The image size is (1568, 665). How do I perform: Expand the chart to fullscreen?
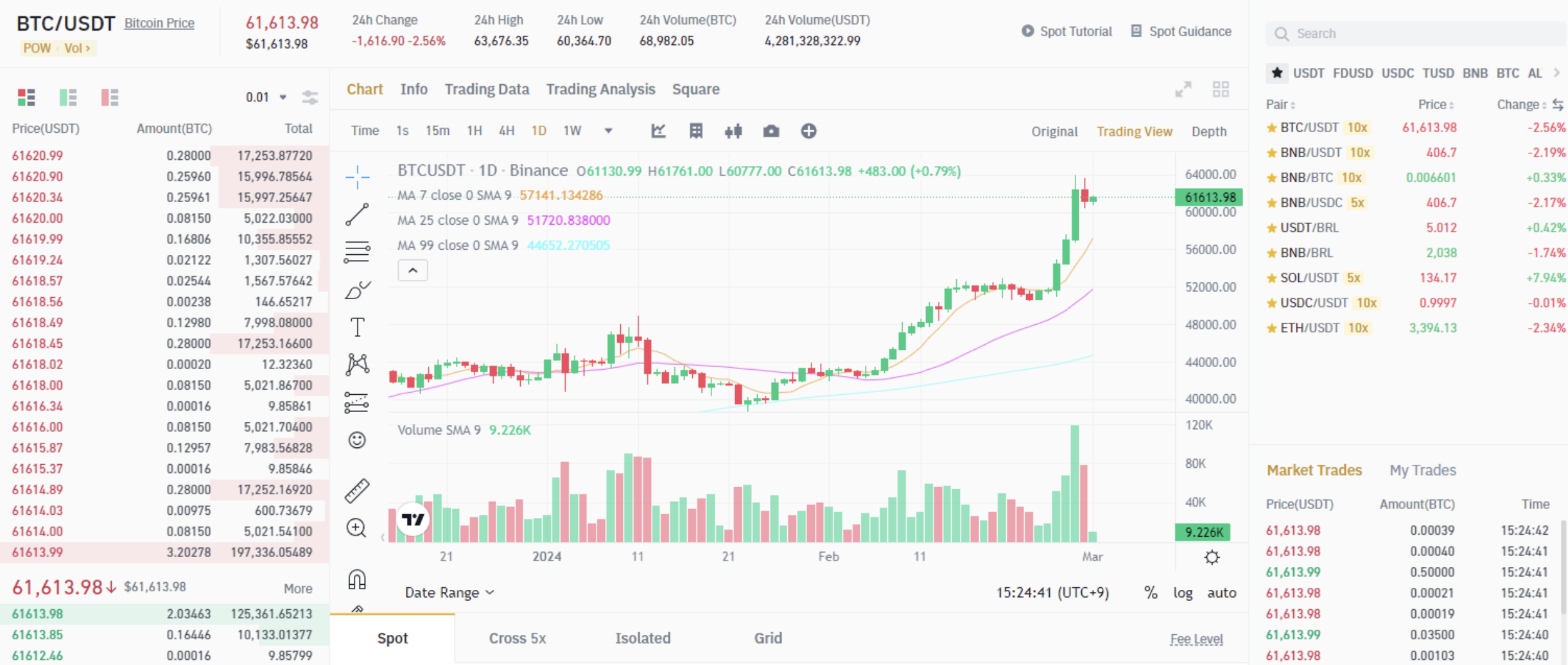point(1183,90)
